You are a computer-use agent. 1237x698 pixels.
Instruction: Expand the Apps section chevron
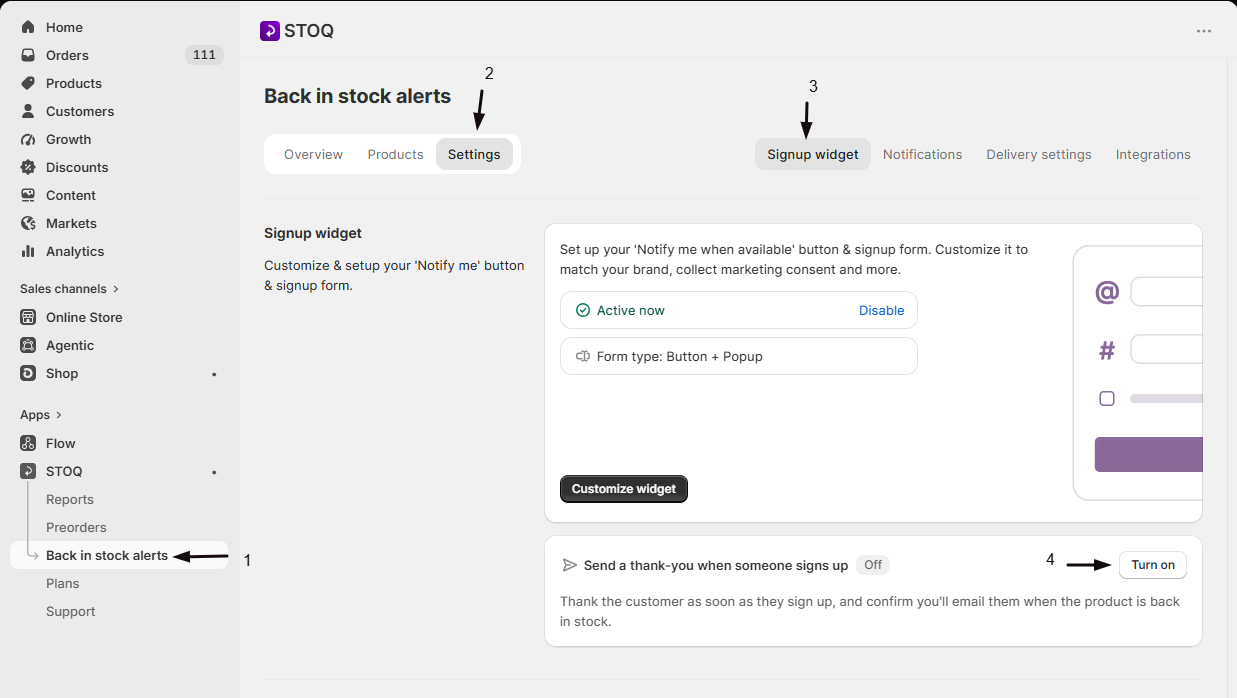point(59,415)
